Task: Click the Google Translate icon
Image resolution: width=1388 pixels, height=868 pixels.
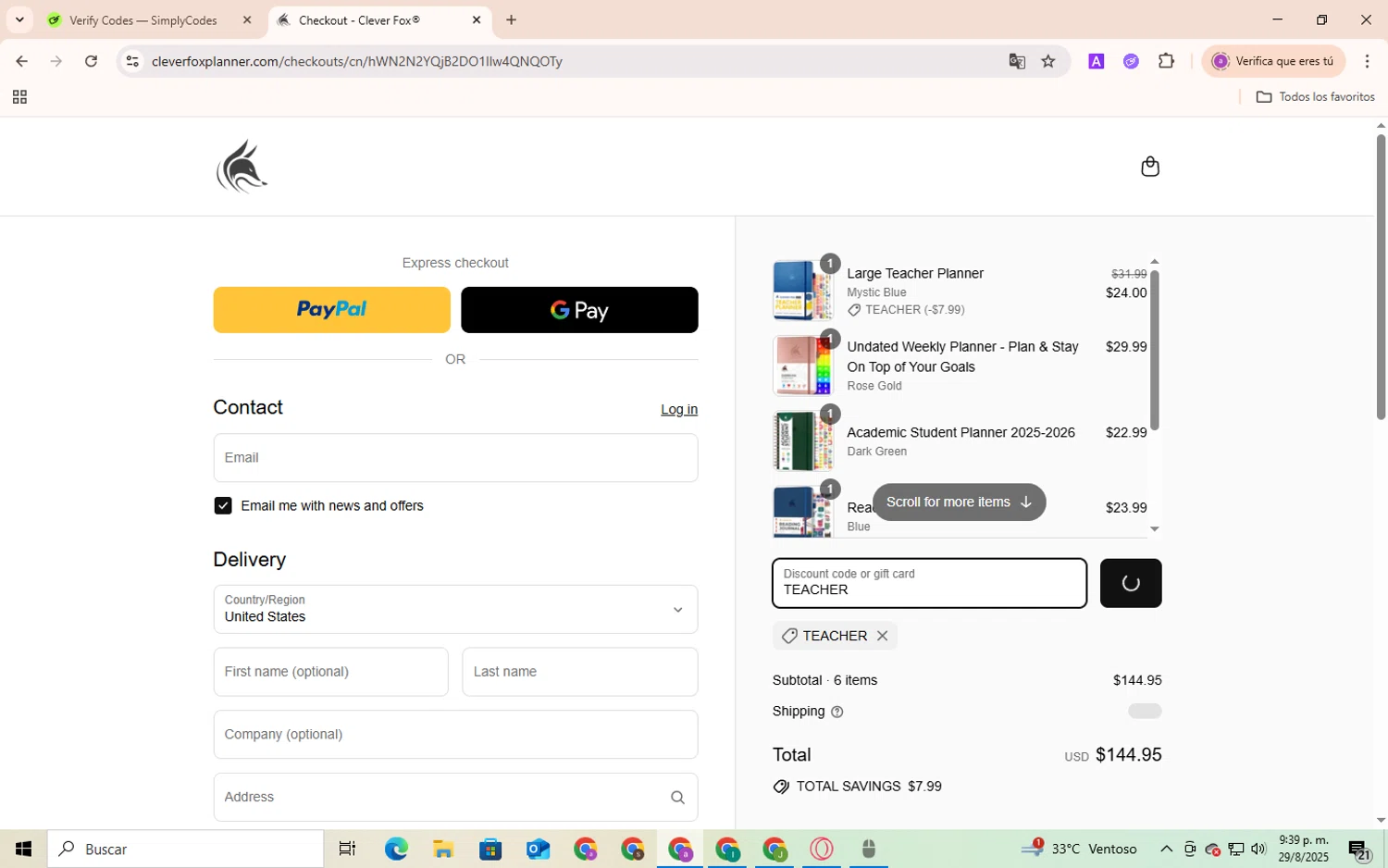Action: point(1017,61)
